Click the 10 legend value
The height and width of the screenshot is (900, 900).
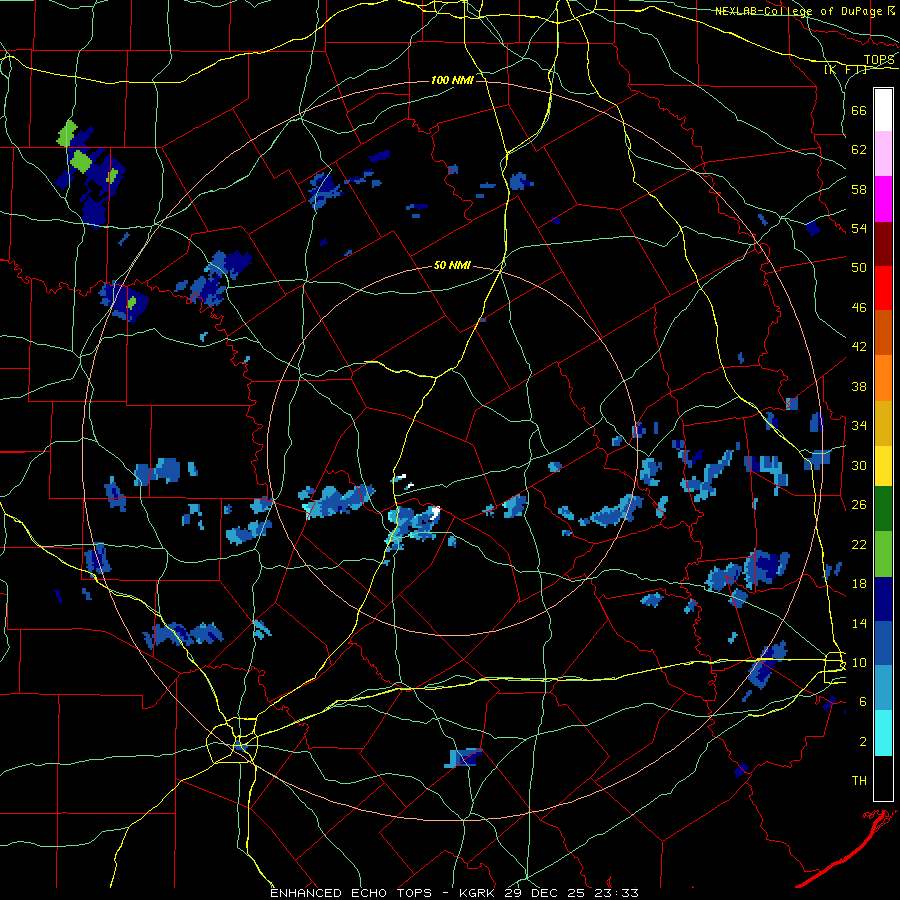tap(859, 662)
